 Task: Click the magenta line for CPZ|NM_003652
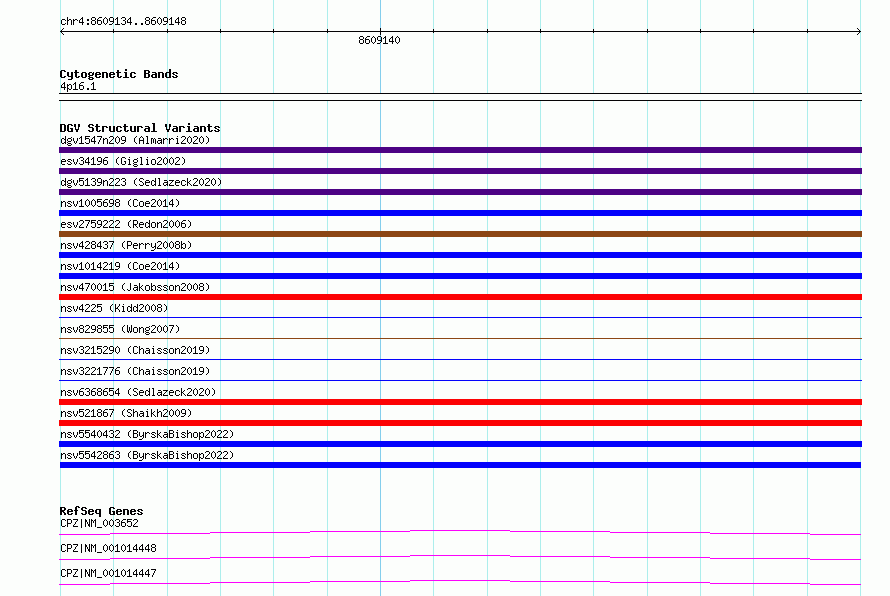click(460, 532)
